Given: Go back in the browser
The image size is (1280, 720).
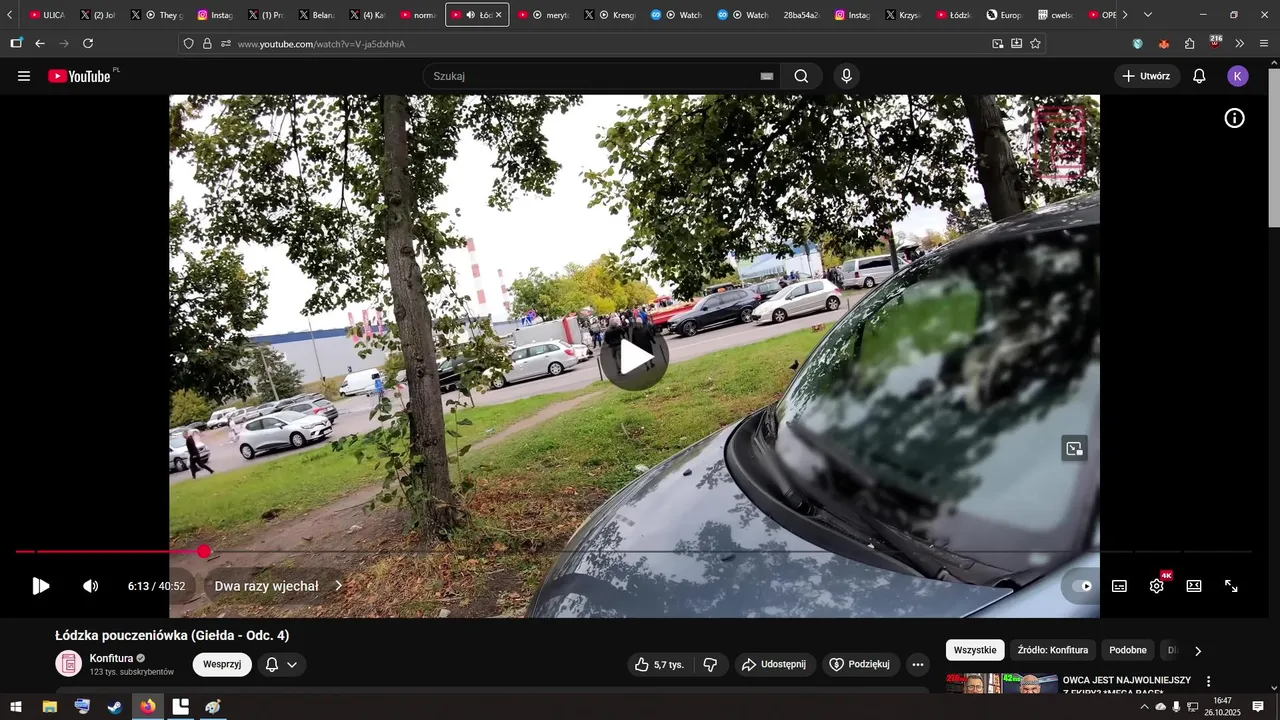Looking at the screenshot, I should 40,43.
